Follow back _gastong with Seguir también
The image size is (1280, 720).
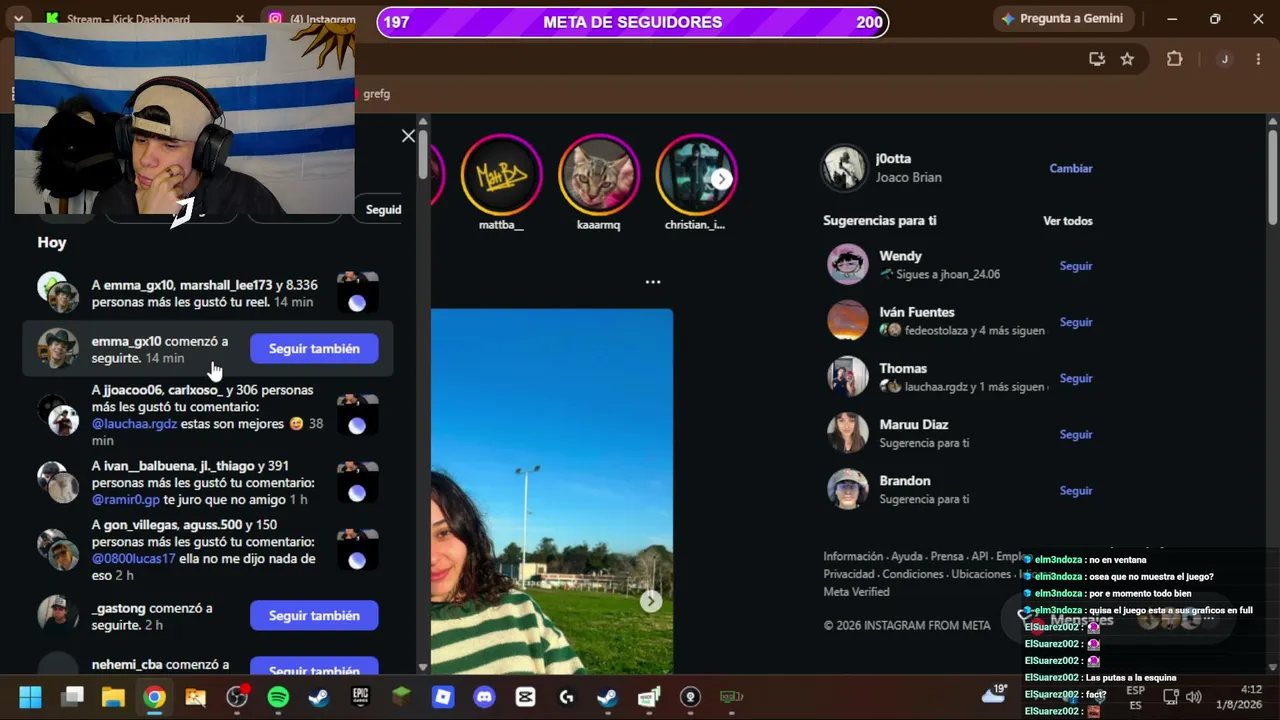pyautogui.click(x=314, y=615)
